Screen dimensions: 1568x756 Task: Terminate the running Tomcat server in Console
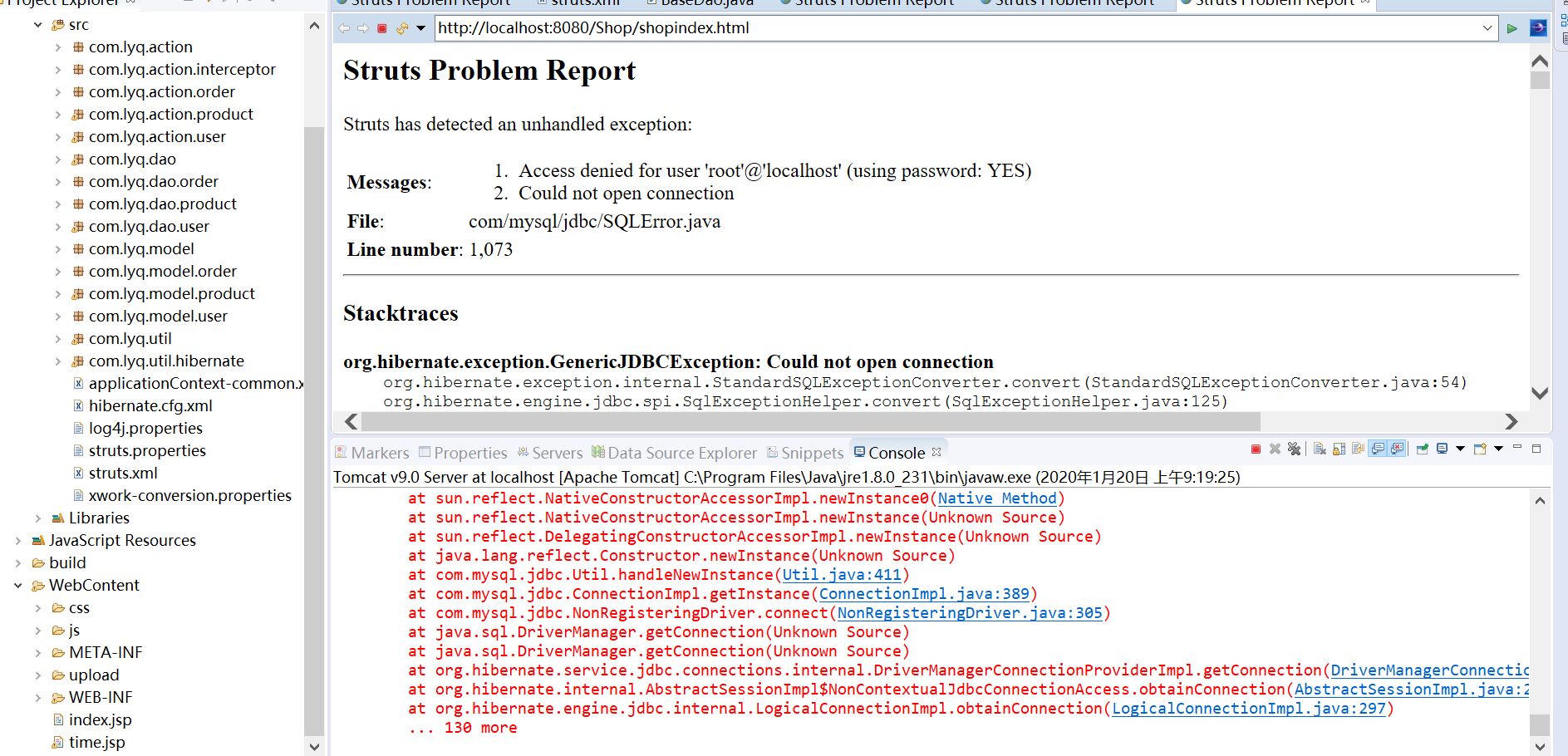click(x=1256, y=449)
